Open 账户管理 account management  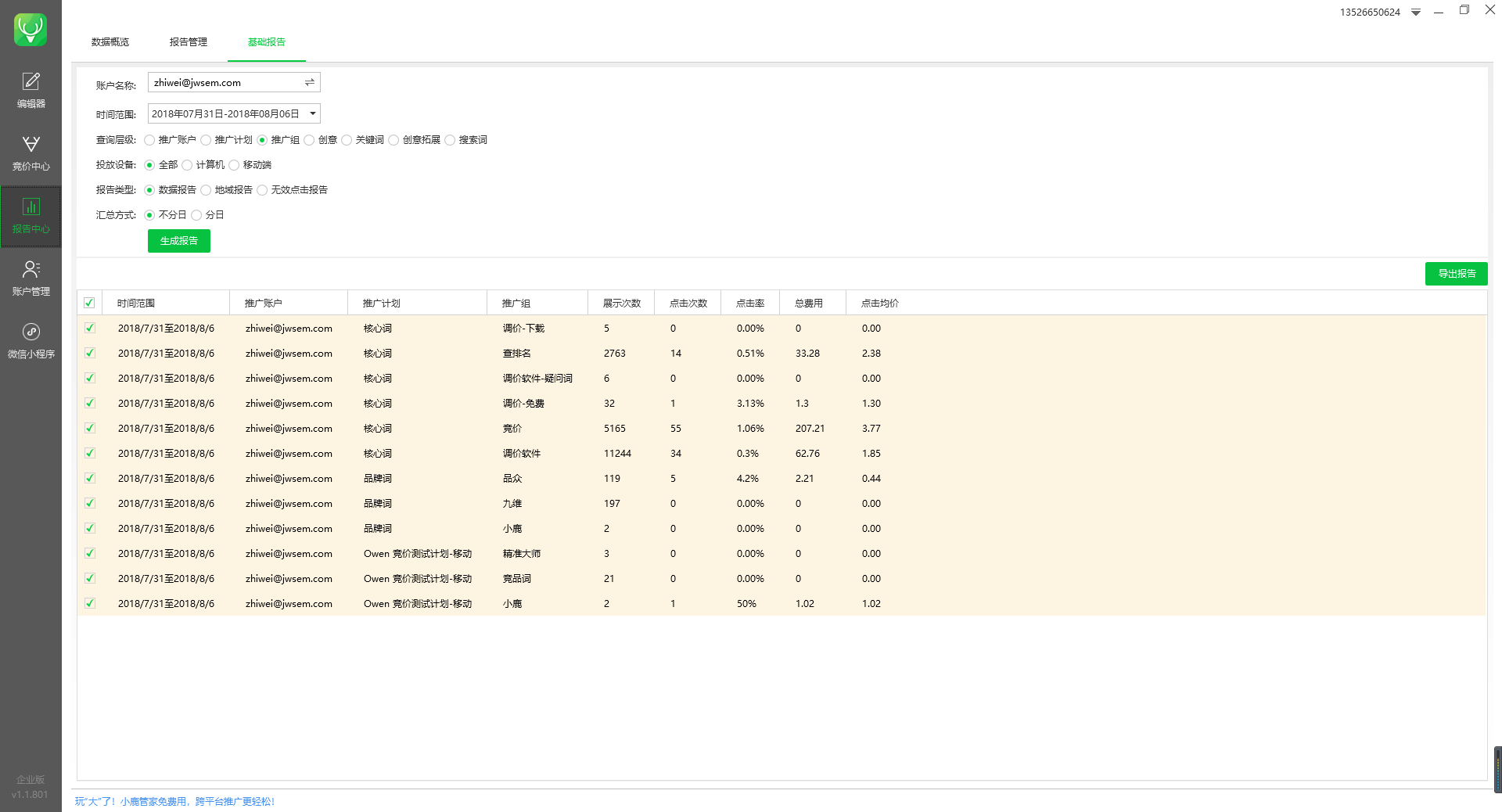tap(31, 278)
